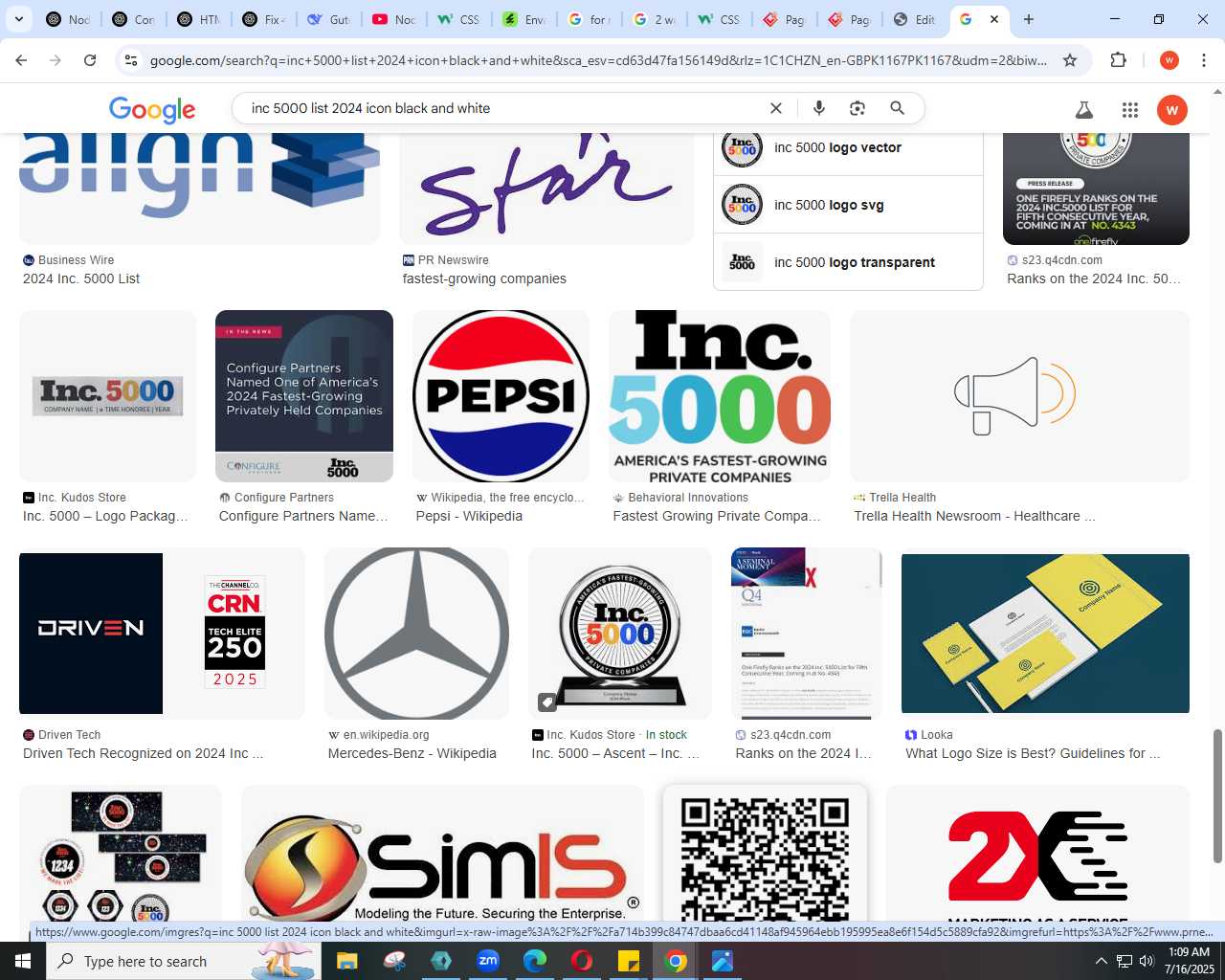Launch Opera browser from the taskbar

(x=582, y=961)
